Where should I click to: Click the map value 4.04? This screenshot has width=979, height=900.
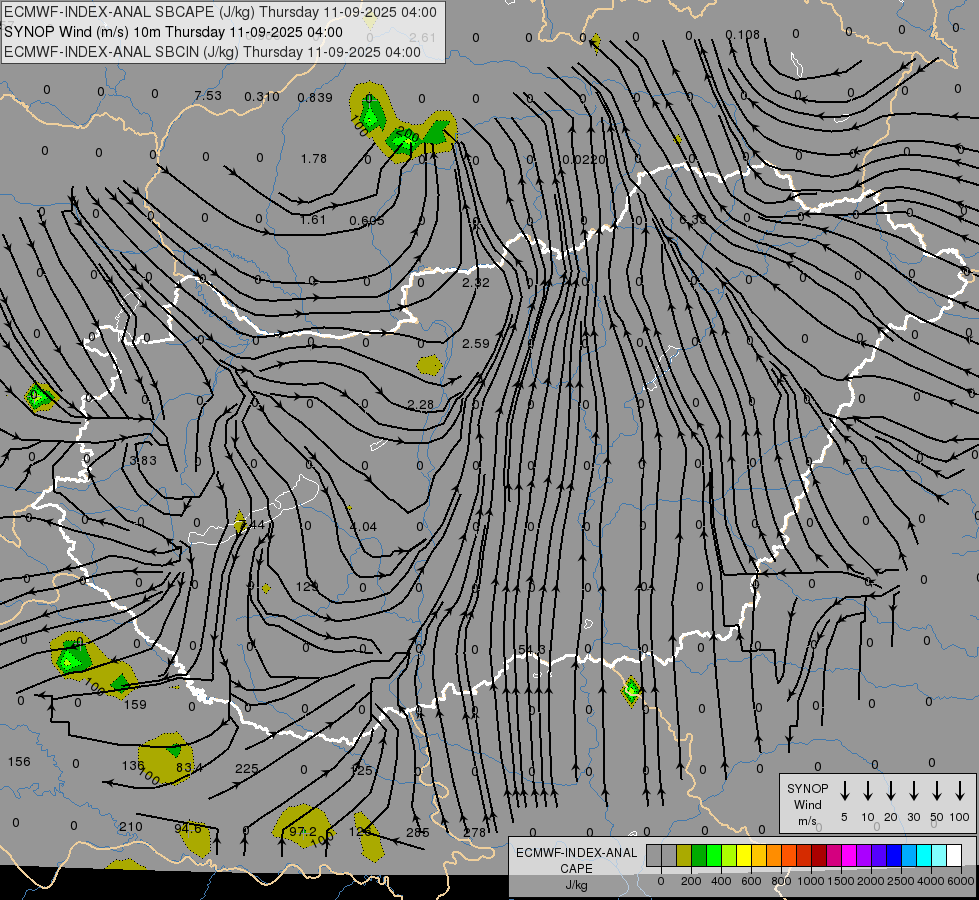(x=363, y=527)
